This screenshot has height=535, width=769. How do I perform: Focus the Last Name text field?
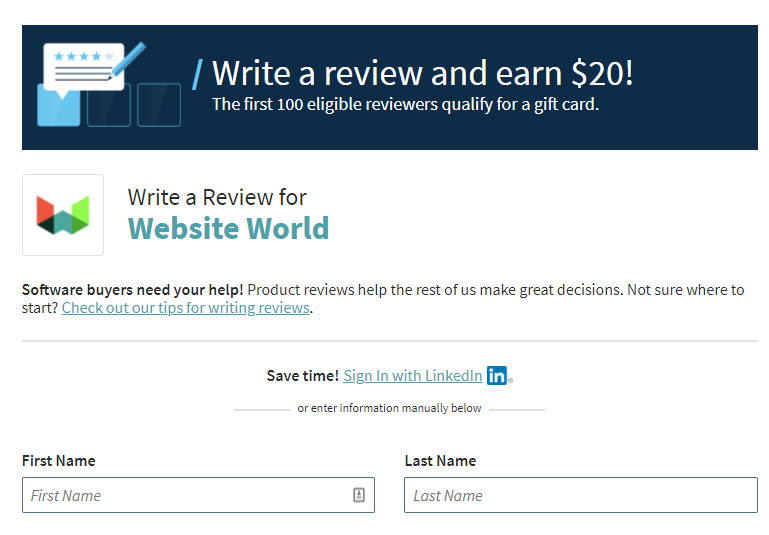(x=581, y=495)
